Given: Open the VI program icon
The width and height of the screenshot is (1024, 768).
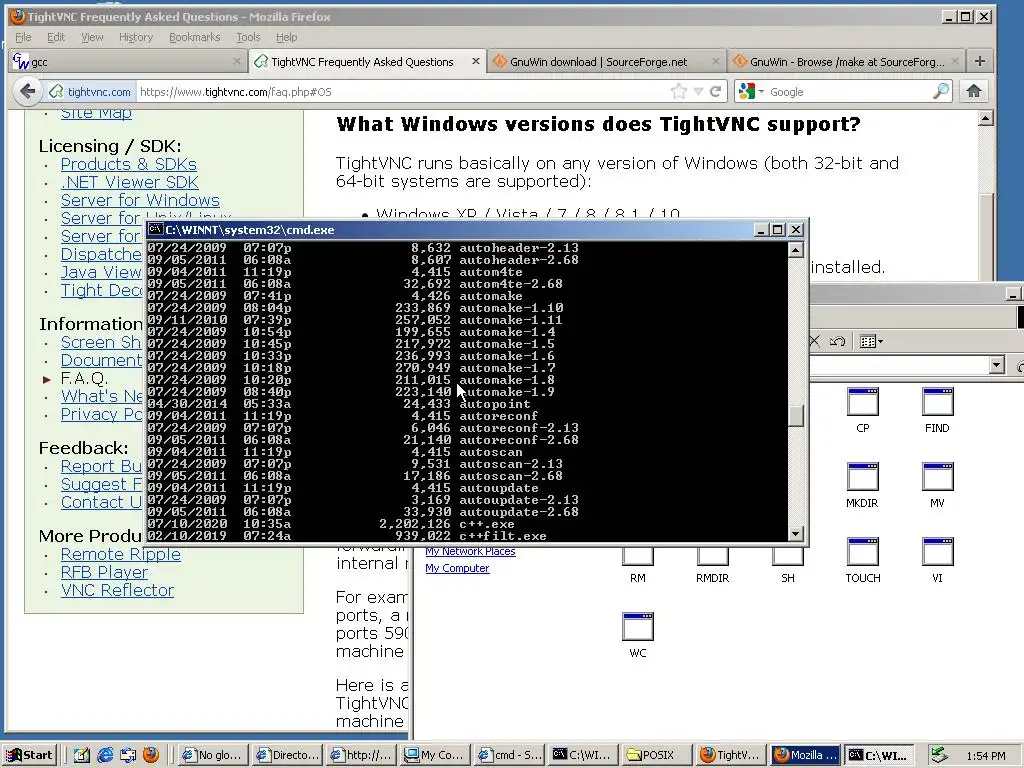Looking at the screenshot, I should [x=937, y=560].
